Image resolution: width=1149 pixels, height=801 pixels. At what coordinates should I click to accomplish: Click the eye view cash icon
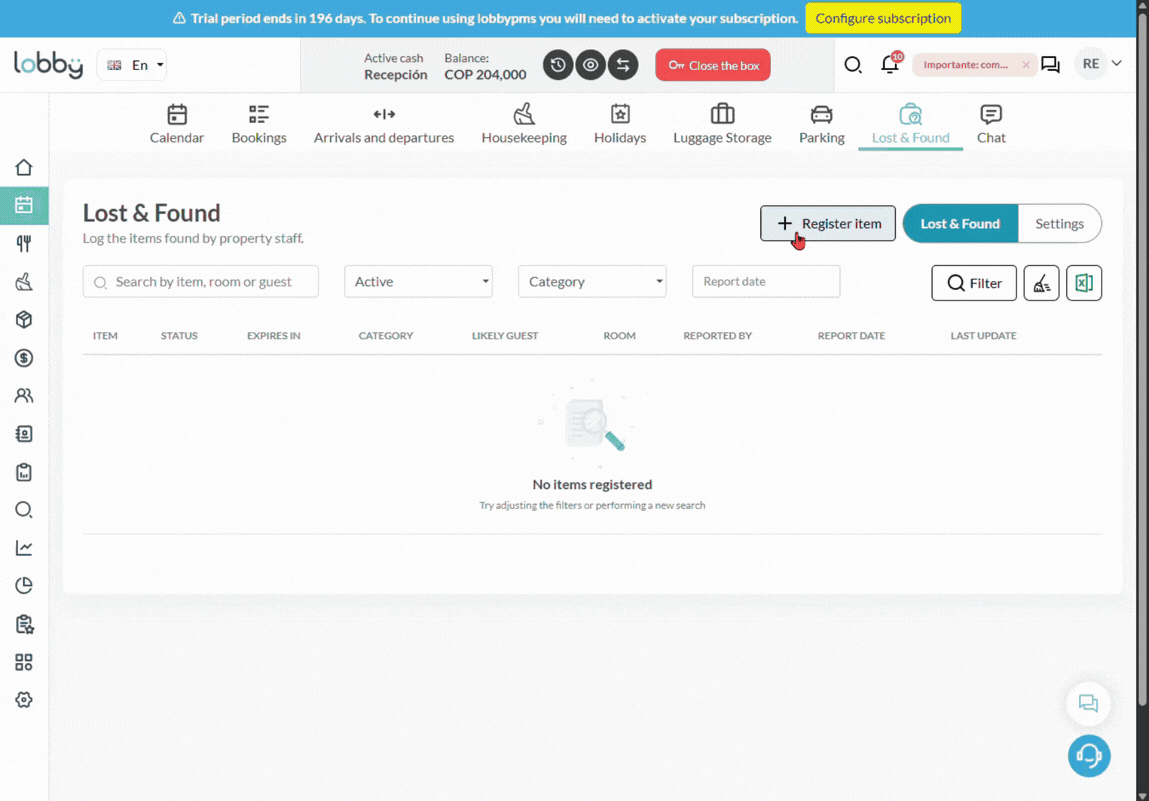591,65
